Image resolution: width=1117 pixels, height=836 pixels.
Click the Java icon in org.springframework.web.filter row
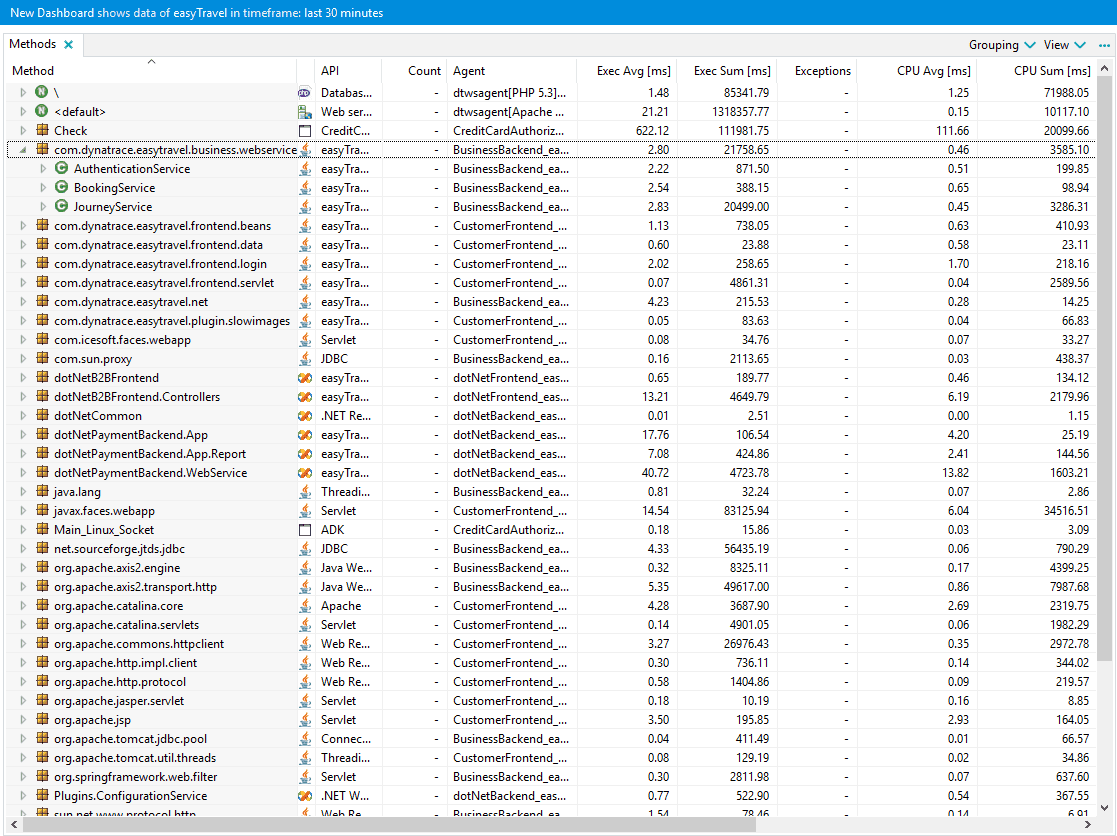click(305, 777)
